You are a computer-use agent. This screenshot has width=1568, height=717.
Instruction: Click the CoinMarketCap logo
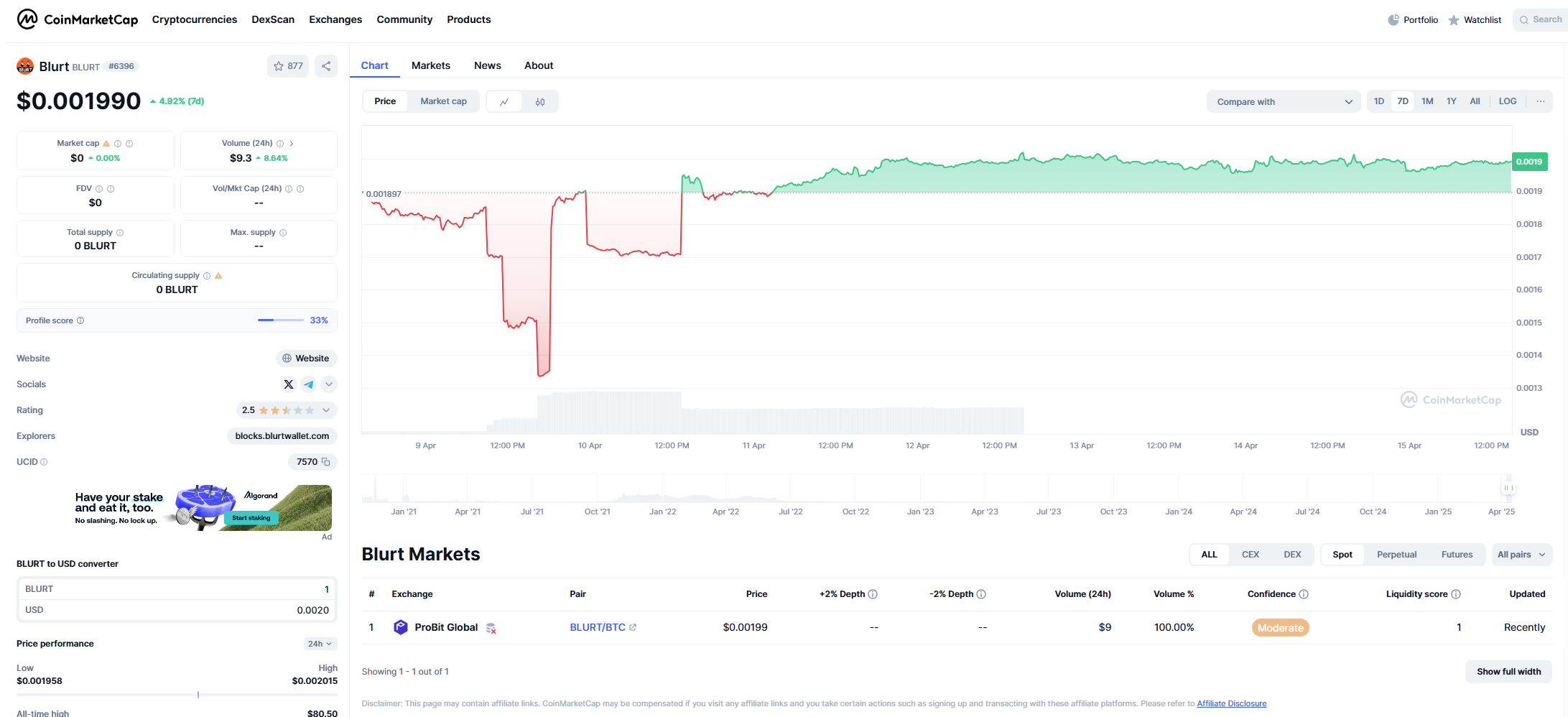tap(78, 19)
